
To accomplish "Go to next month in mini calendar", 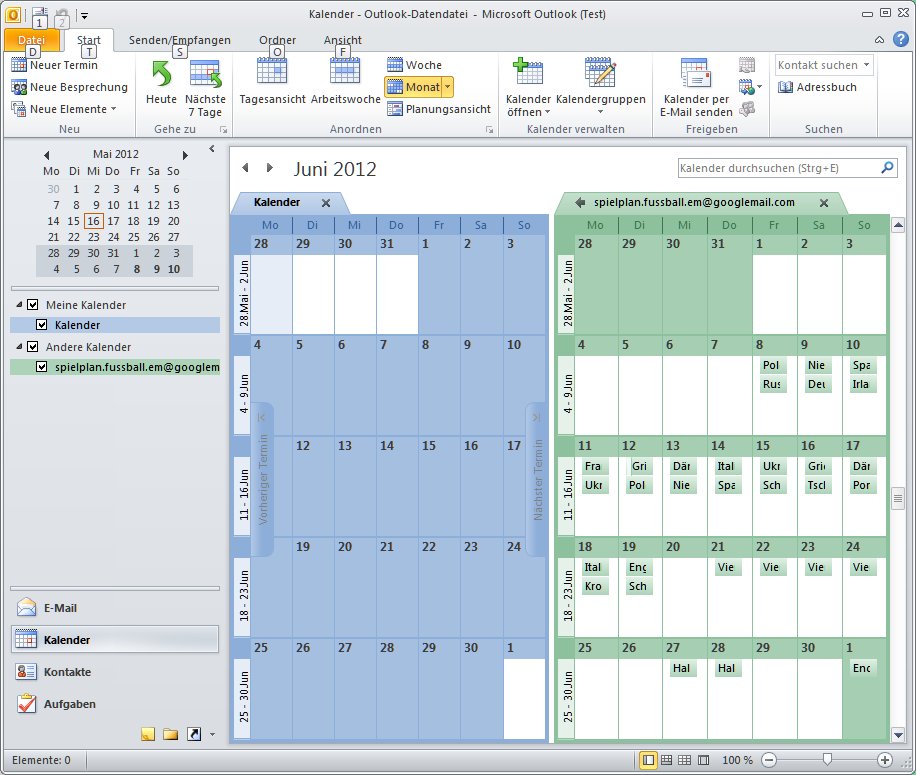I will point(185,155).
